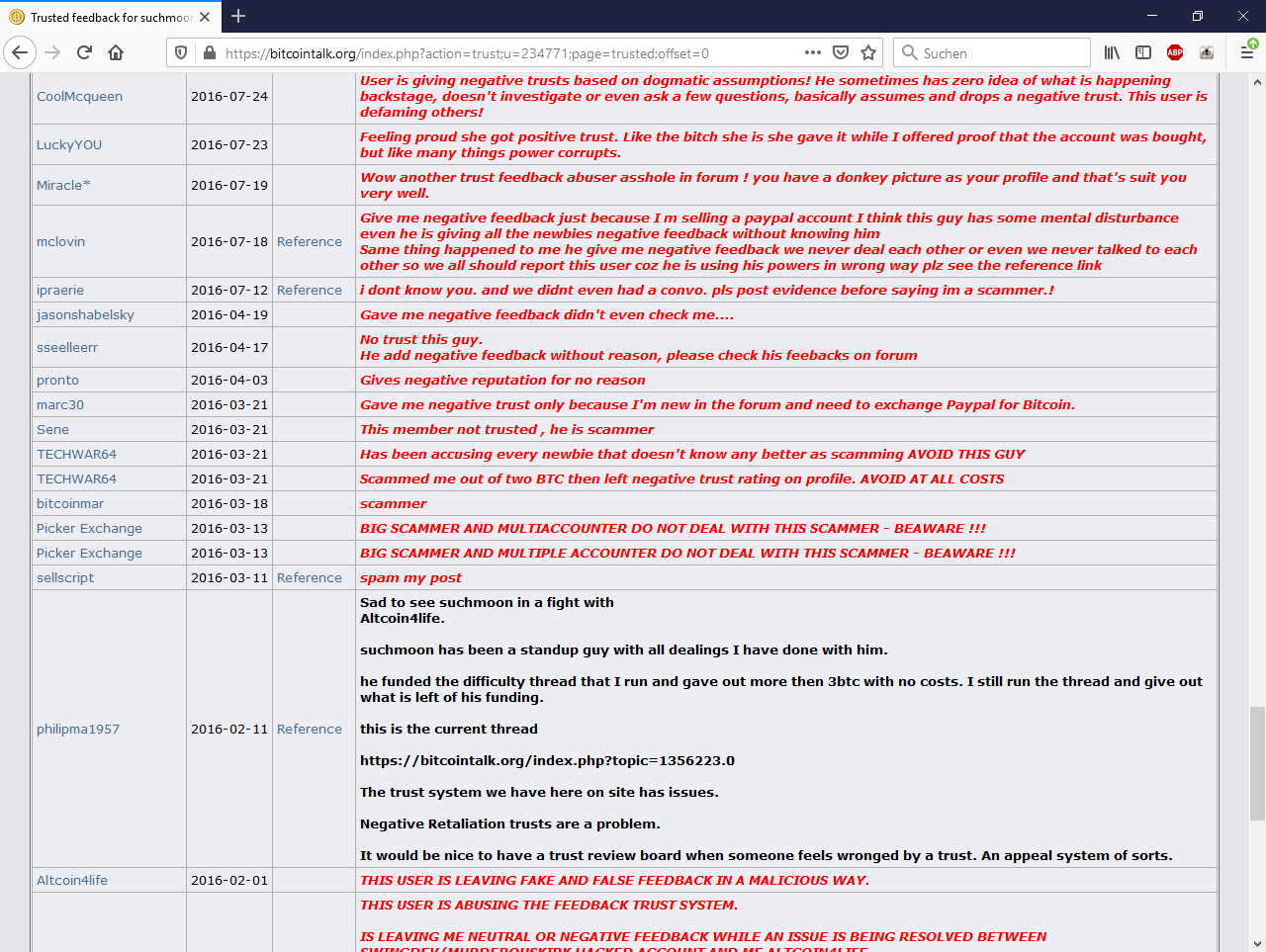
Task: Click the Suchen search field
Action: (992, 53)
